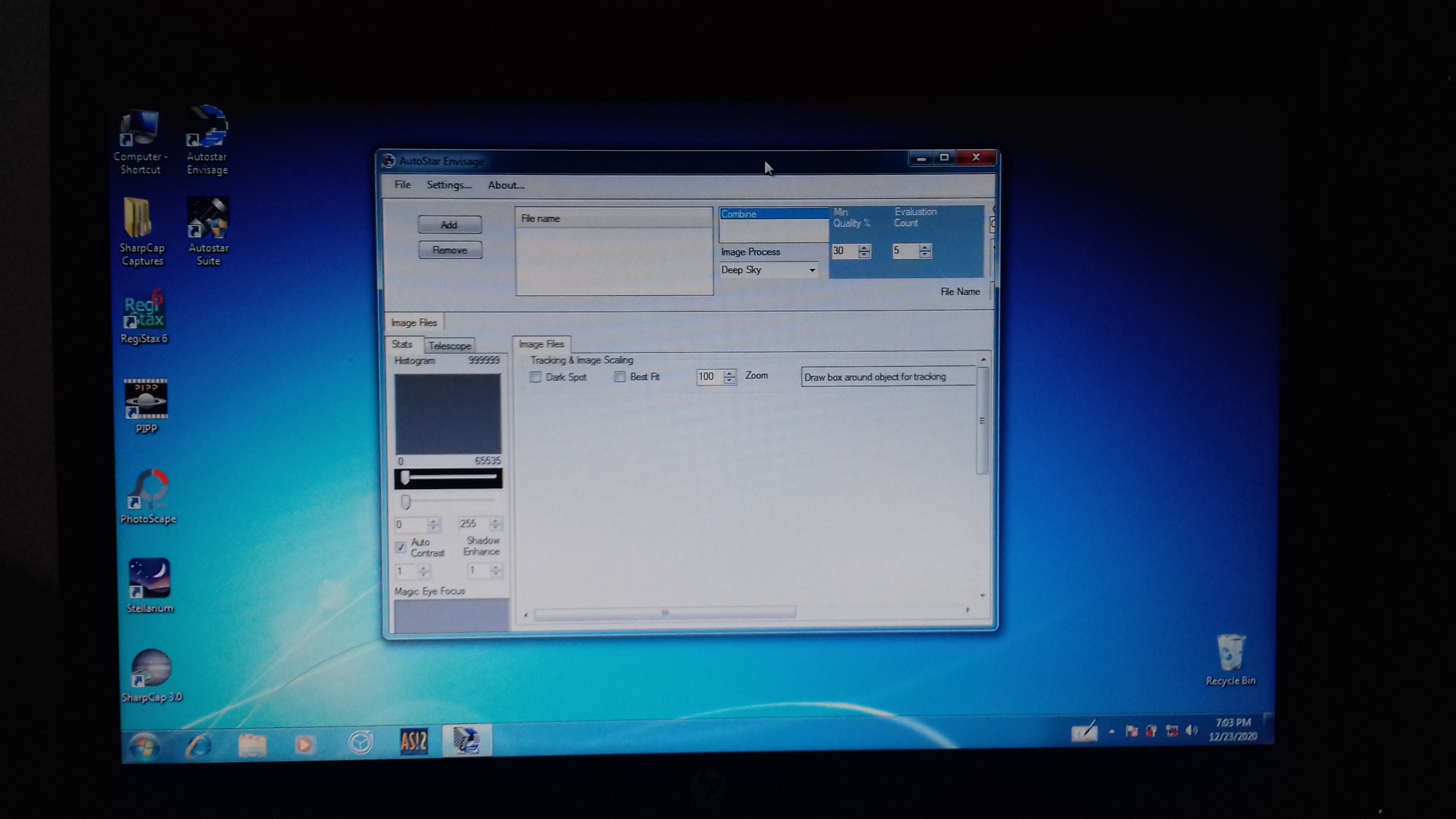Open the Recycle Bin
The image size is (1456, 819).
(1231, 660)
